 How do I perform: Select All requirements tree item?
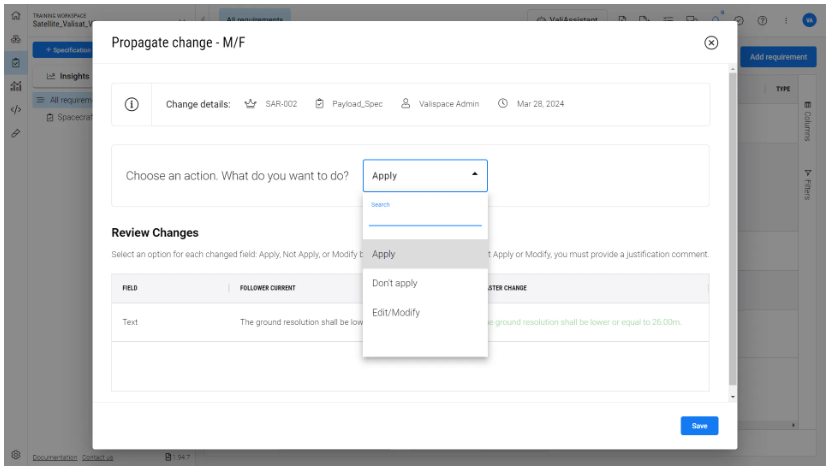(63, 100)
